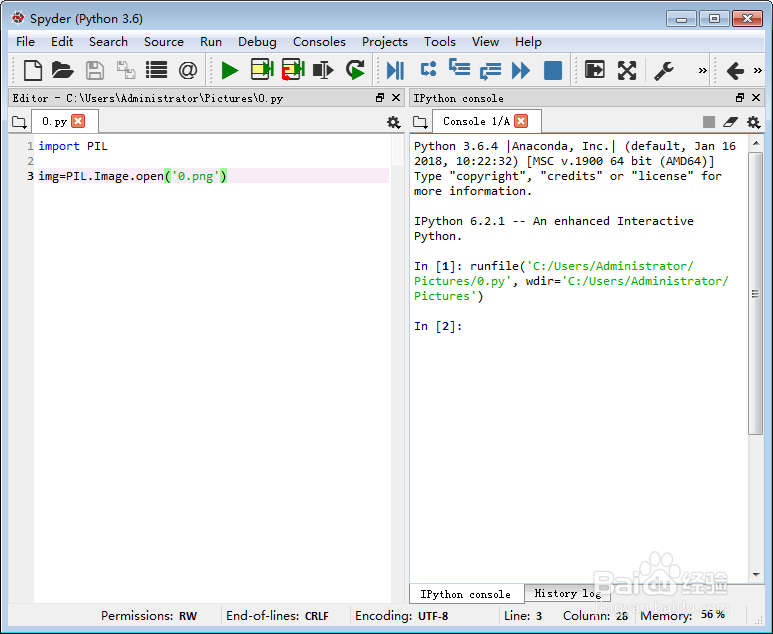Run cell and advance icon
773x634 pixels.
pos(293,70)
